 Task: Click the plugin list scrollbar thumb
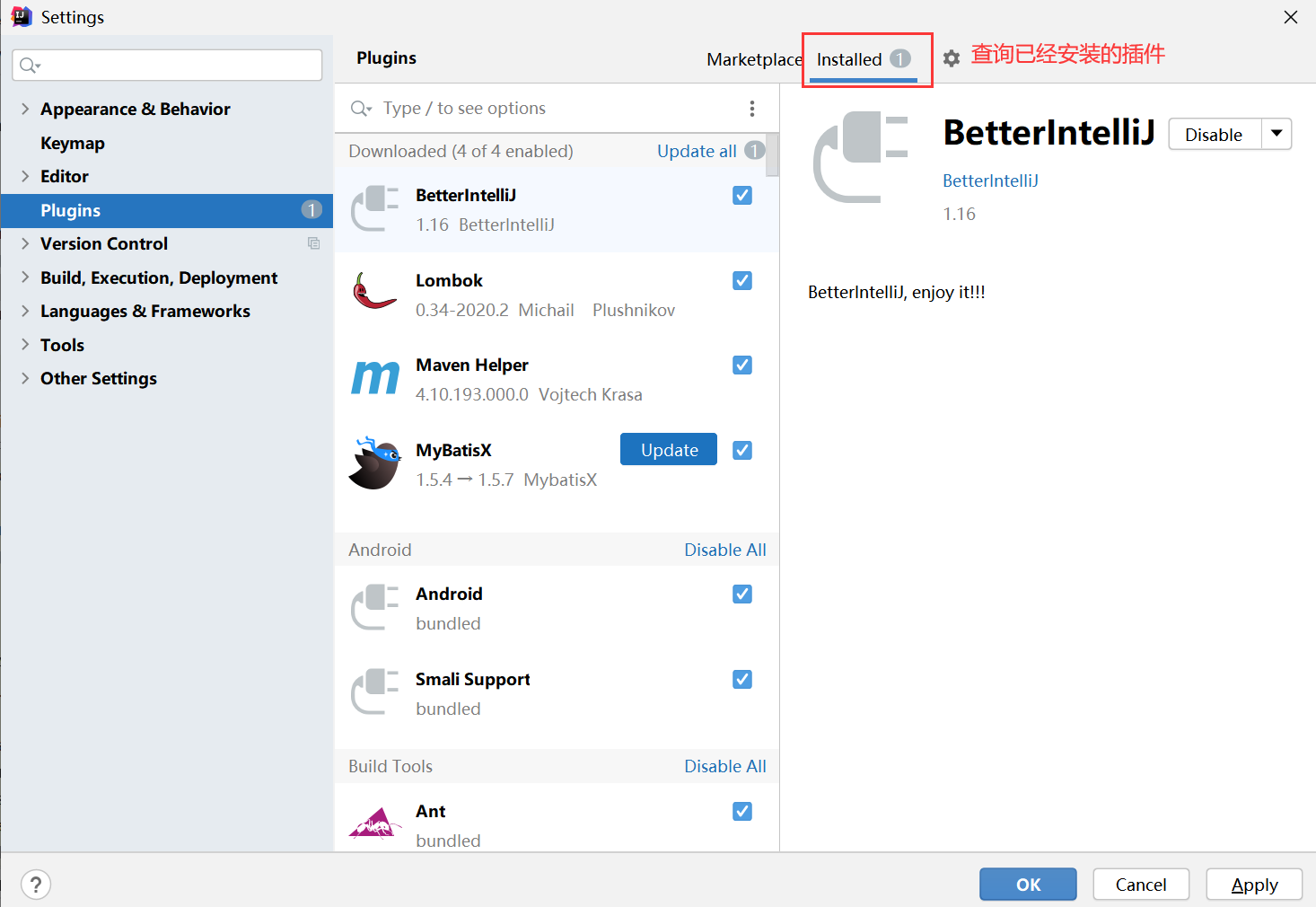[773, 154]
